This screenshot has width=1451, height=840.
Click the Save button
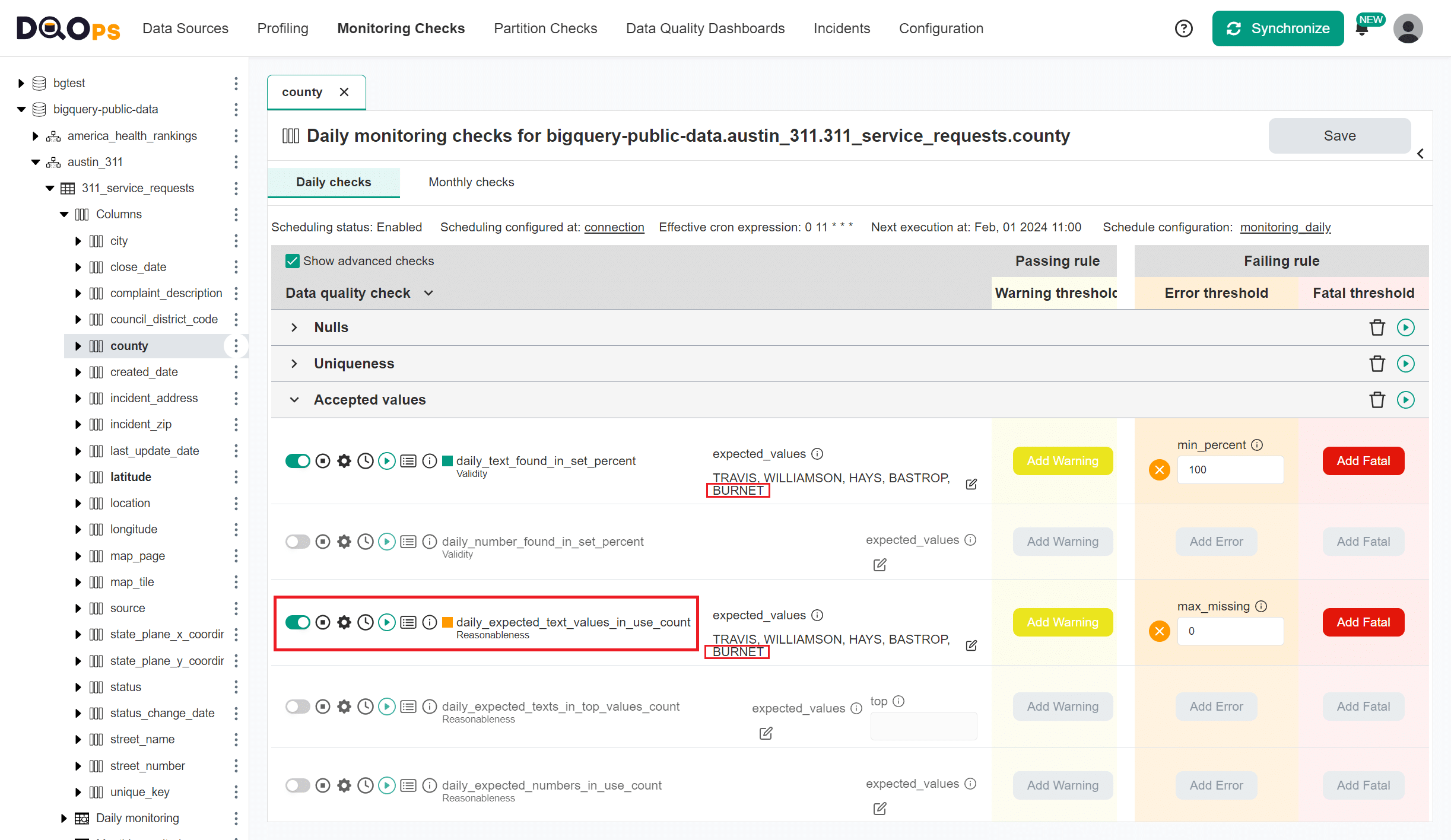(1339, 135)
